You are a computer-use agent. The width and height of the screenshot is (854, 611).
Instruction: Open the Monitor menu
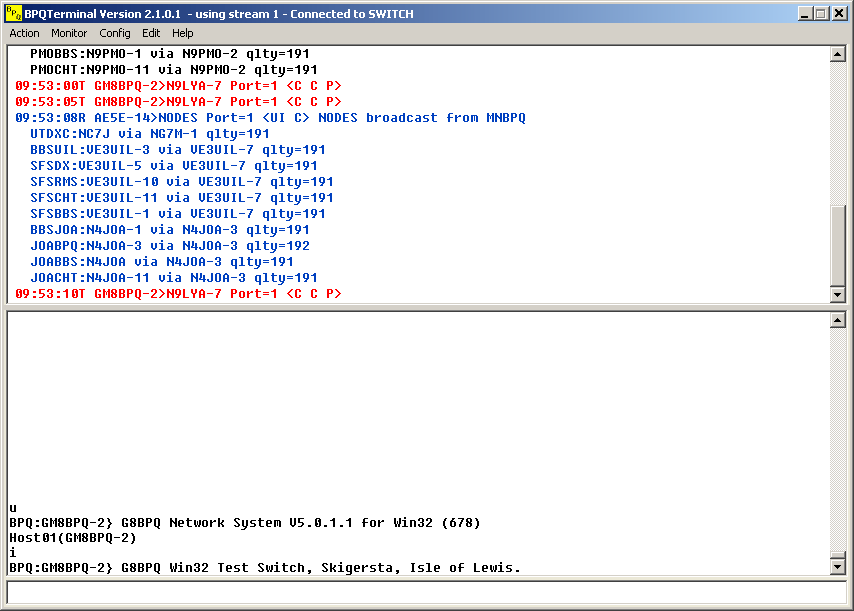[69, 33]
